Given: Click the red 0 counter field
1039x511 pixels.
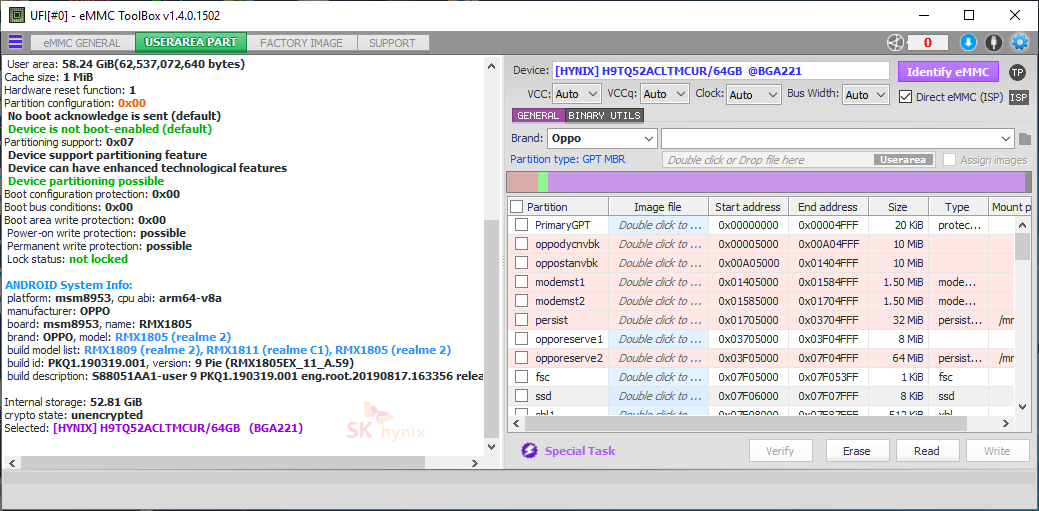Looking at the screenshot, I should (x=927, y=42).
